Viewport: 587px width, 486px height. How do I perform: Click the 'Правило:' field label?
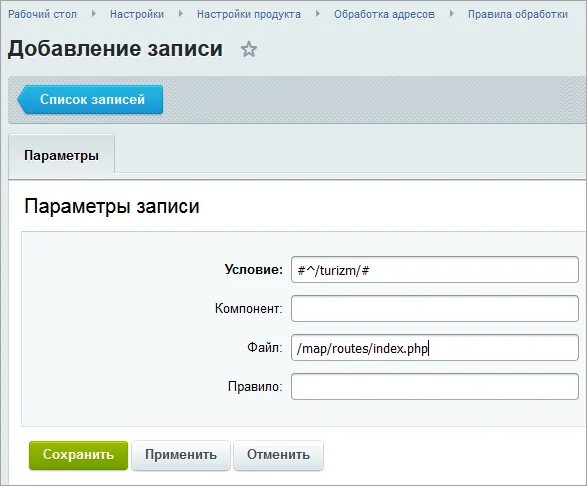click(x=255, y=386)
